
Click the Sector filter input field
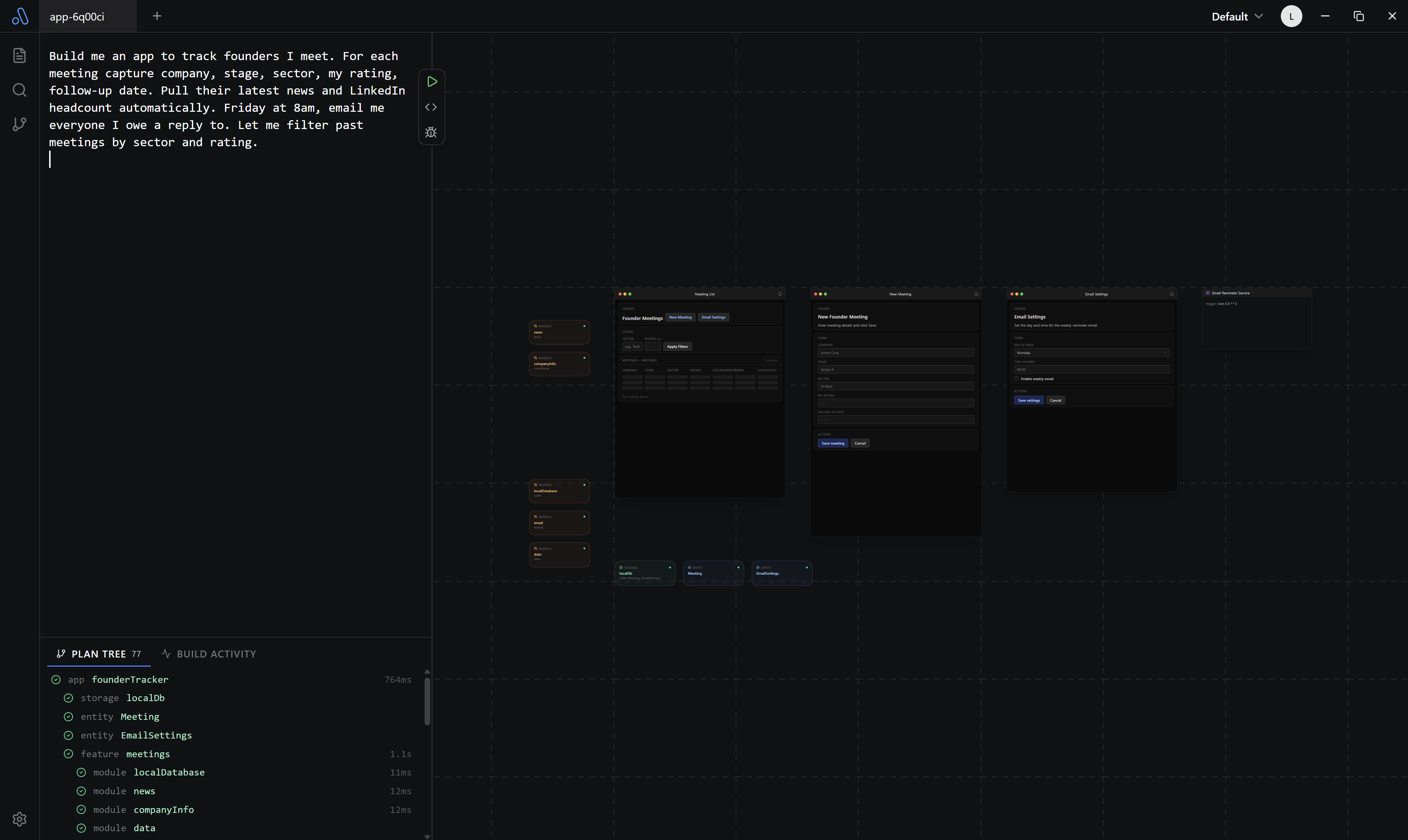632,346
